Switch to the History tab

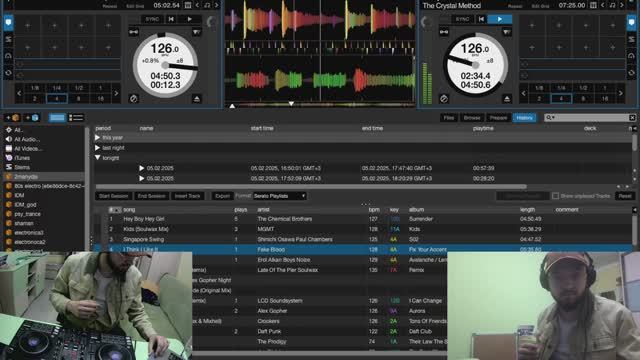coord(524,118)
